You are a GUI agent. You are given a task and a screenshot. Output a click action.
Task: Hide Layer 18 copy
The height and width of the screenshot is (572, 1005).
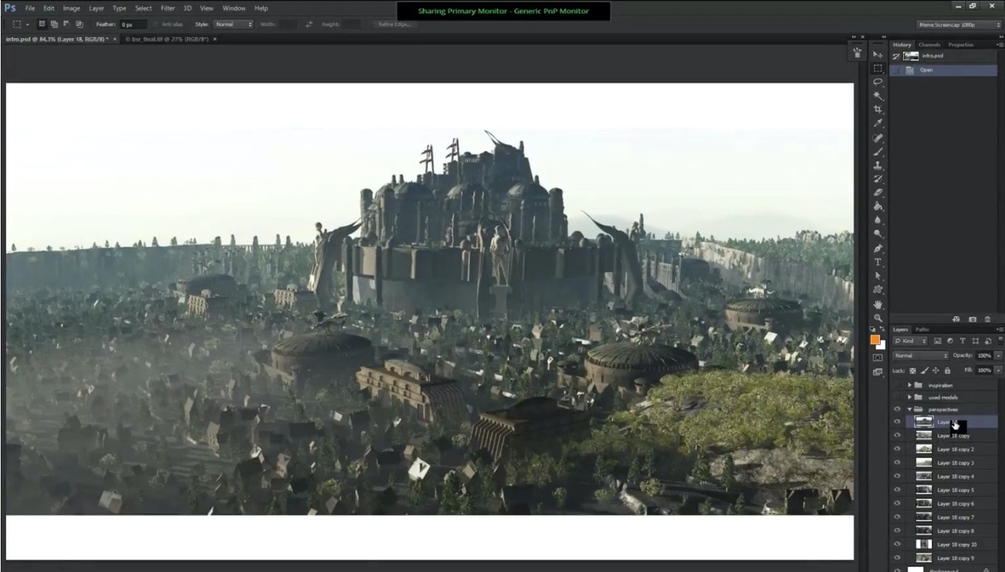[897, 435]
